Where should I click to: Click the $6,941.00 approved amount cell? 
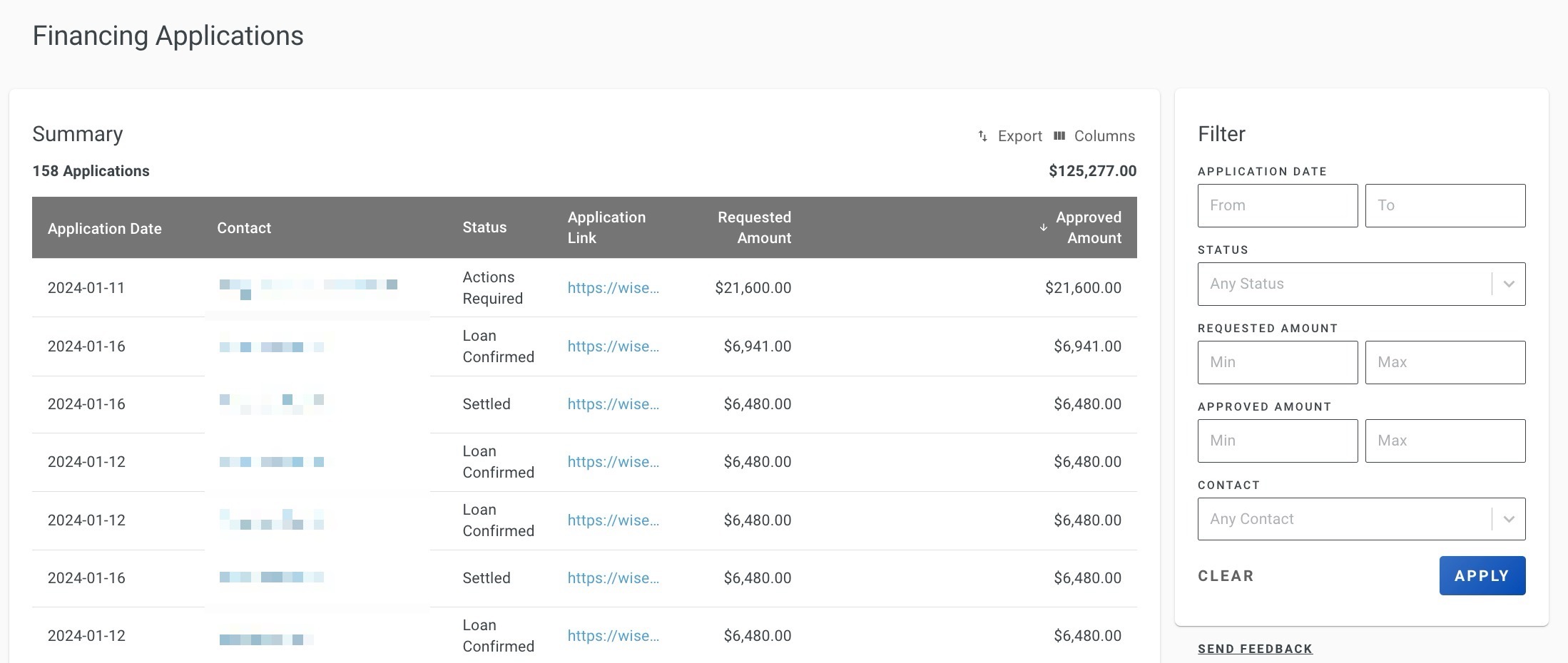click(1088, 346)
